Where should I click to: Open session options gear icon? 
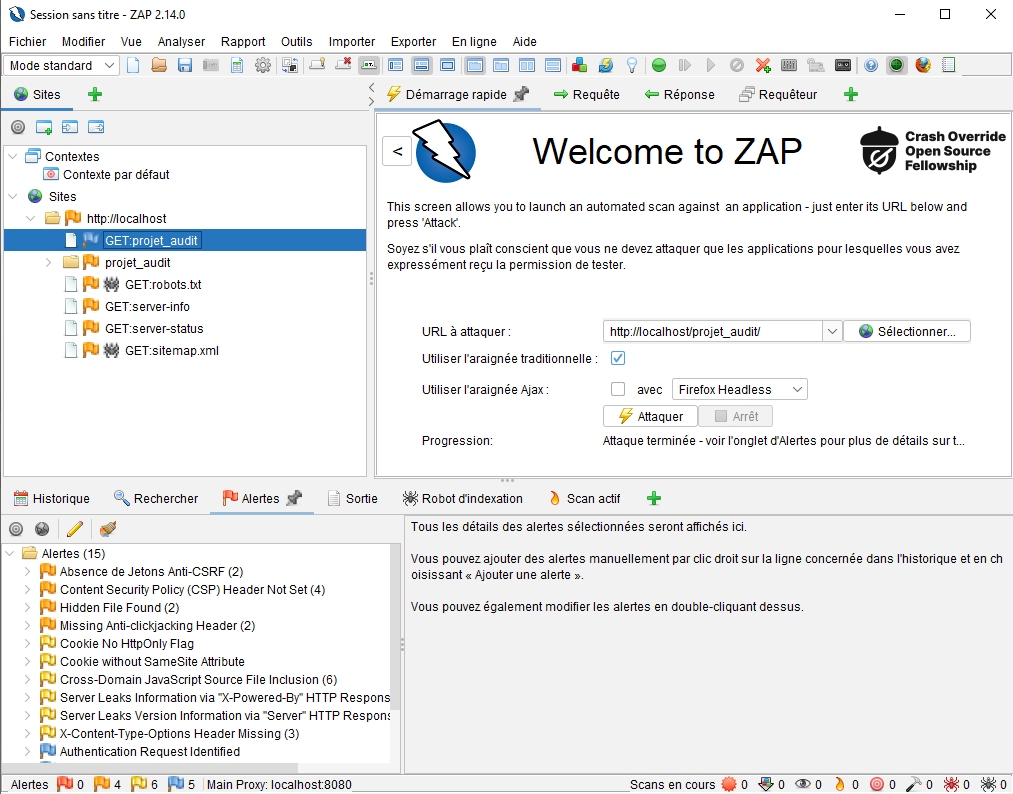click(263, 66)
